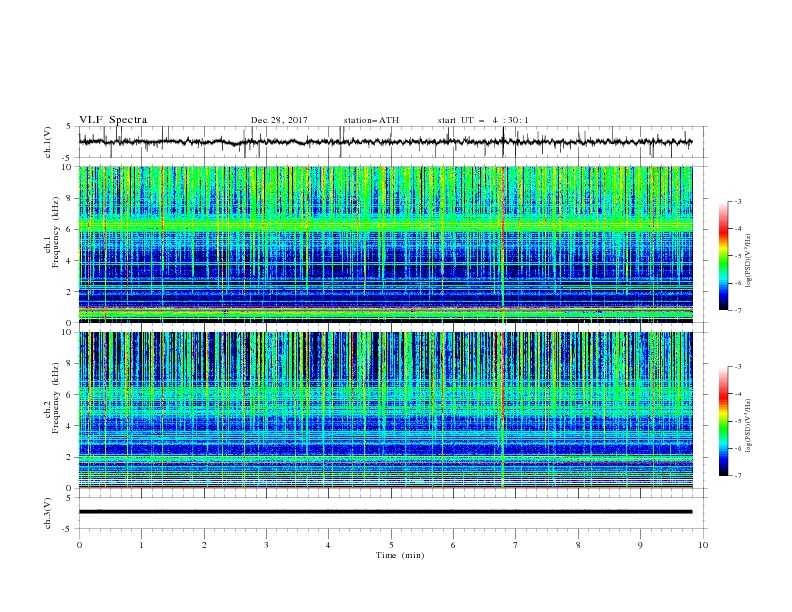Screen dimensions: 792x612
Task: Click time axis tick label "8"
Action: [x=578, y=545]
